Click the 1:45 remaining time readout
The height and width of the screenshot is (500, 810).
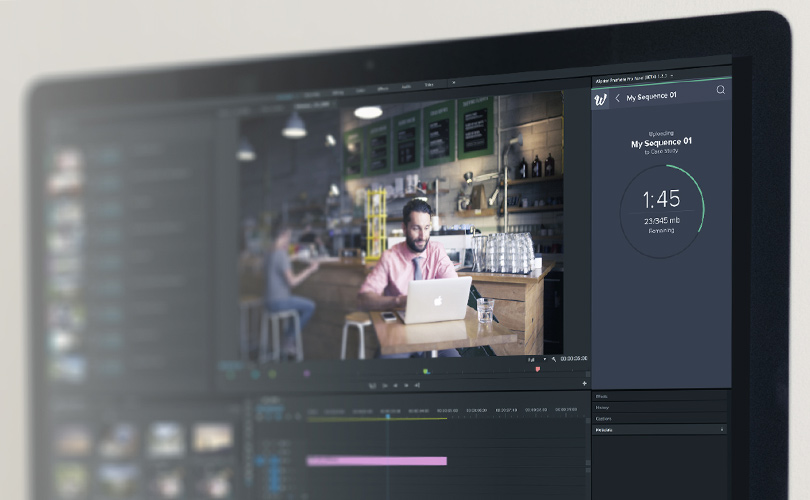661,199
